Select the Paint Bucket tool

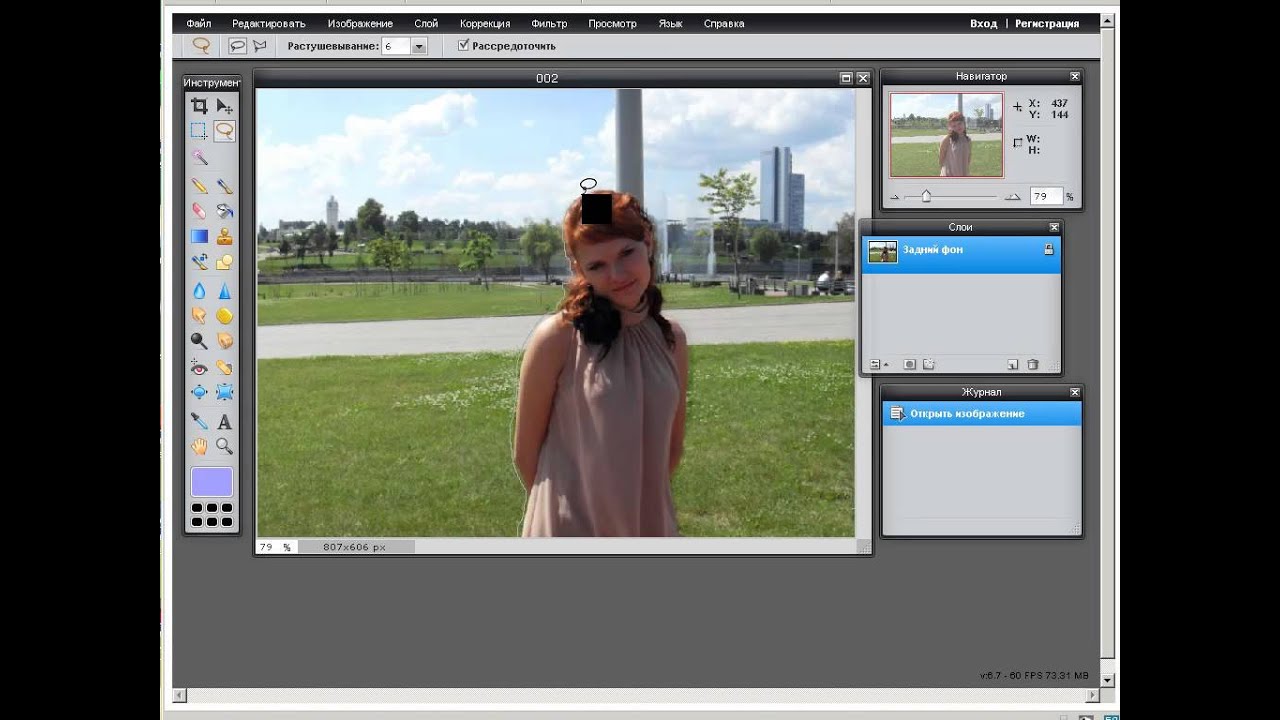224,211
